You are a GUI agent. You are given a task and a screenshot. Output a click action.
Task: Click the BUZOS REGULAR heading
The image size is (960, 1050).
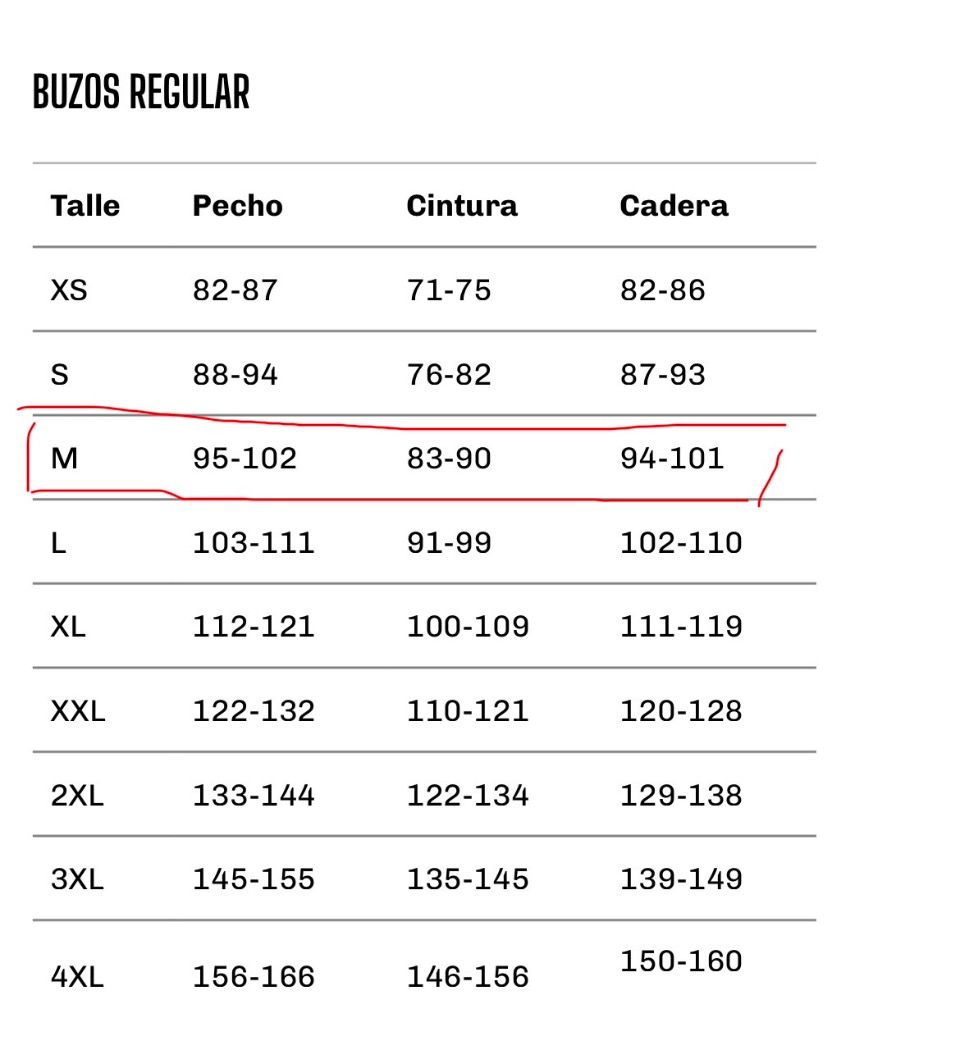(x=141, y=92)
